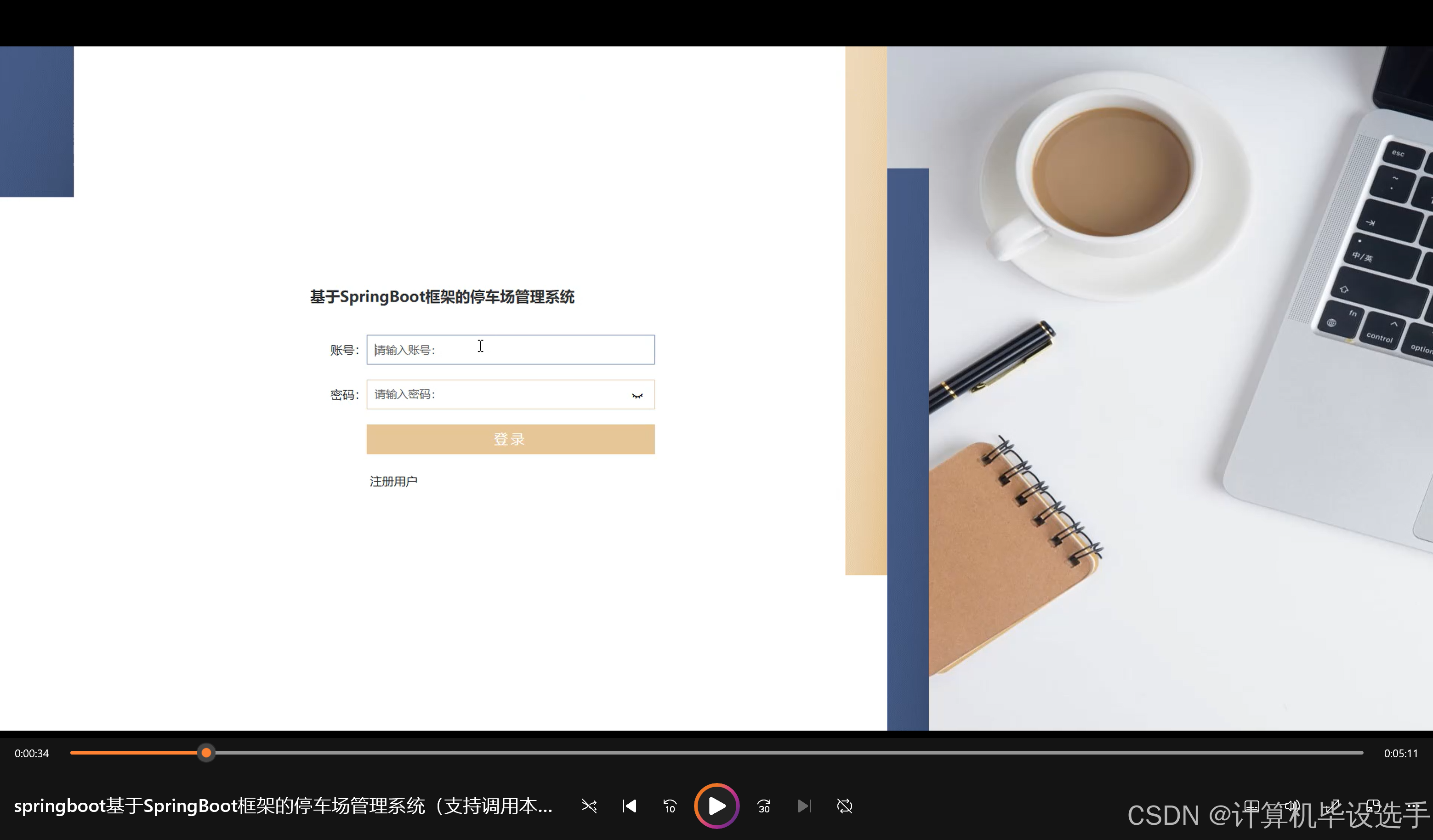Open the playlist panel icon
Viewport: 1433px width, 840px height.
point(1251,806)
